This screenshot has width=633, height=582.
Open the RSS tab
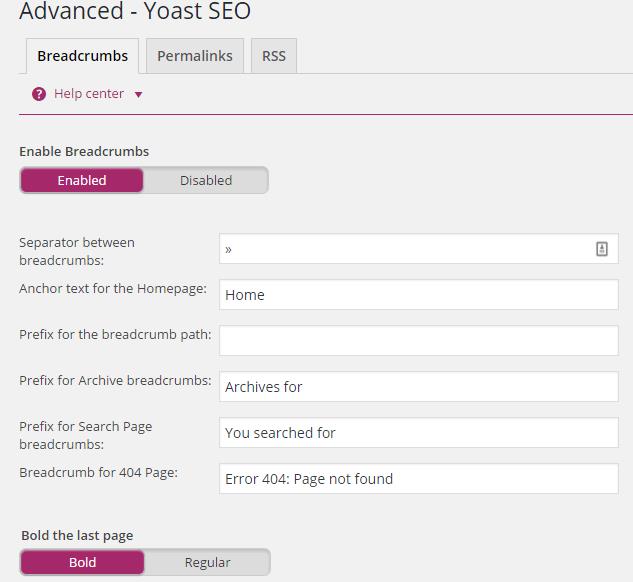(x=274, y=56)
